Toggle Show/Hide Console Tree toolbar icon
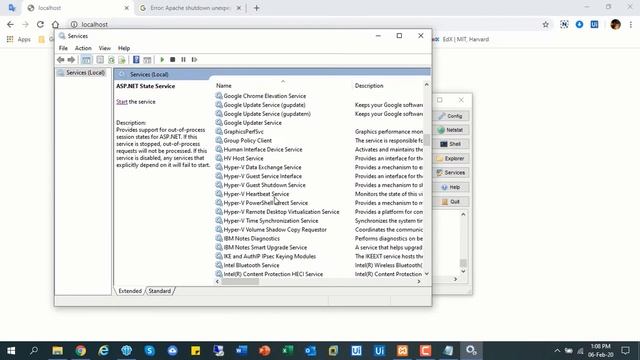Screen dimensions: 640x360 click(86, 60)
